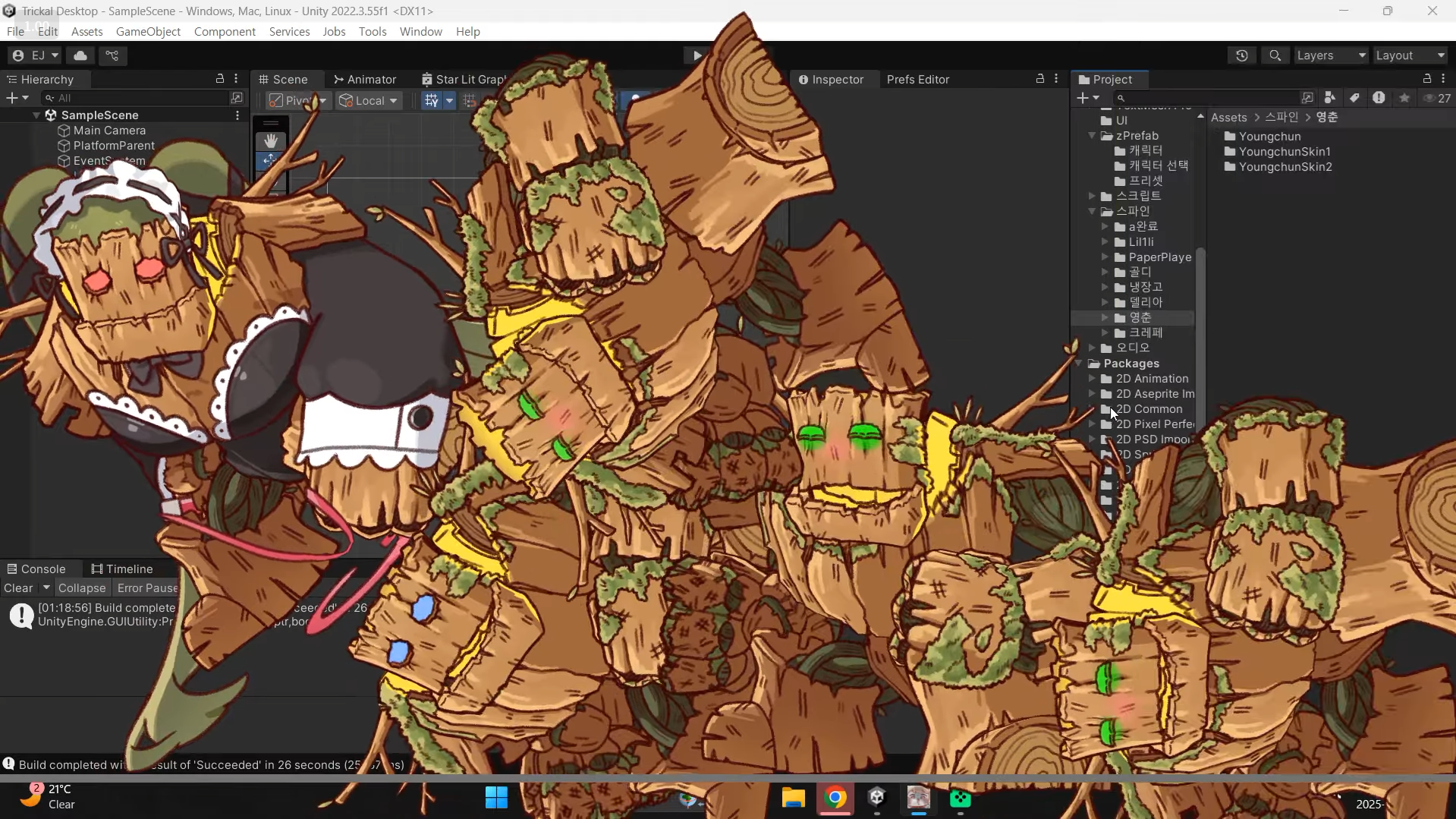Viewport: 1456px width, 819px height.
Task: Collapse the zPrefab folder in Project tree
Action: [x=1092, y=136]
